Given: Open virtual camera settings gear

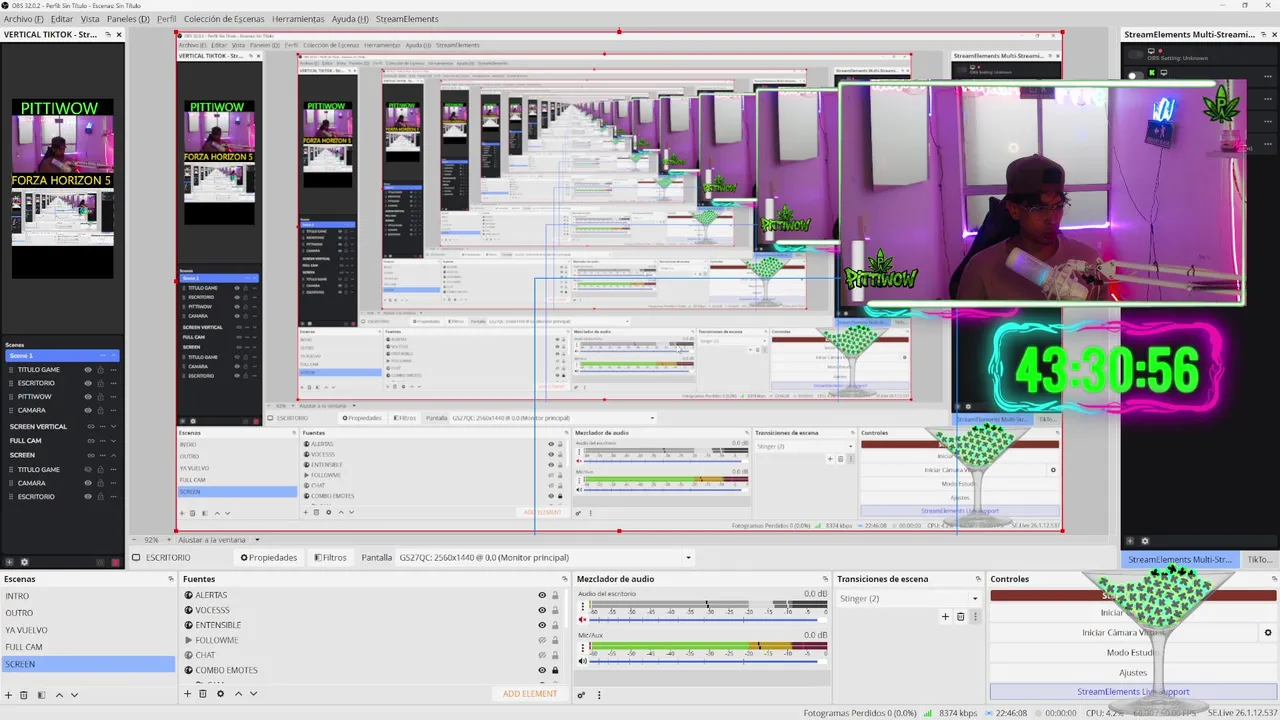Looking at the screenshot, I should click(1268, 633).
